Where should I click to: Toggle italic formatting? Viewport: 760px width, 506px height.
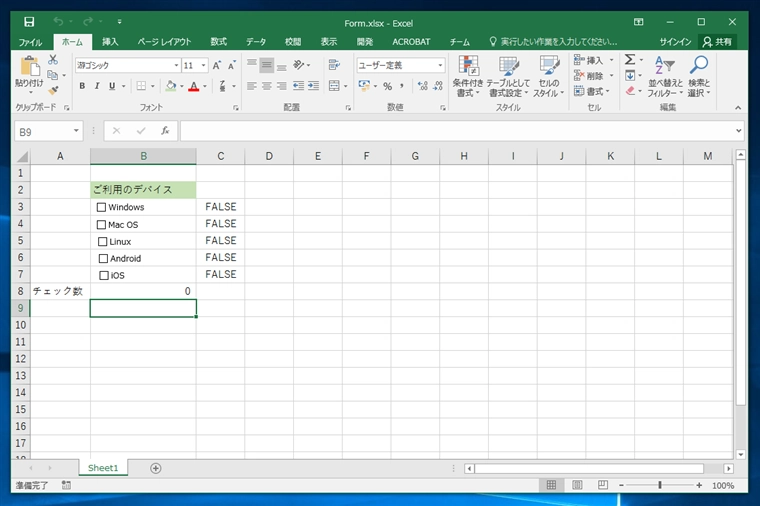(x=97, y=86)
